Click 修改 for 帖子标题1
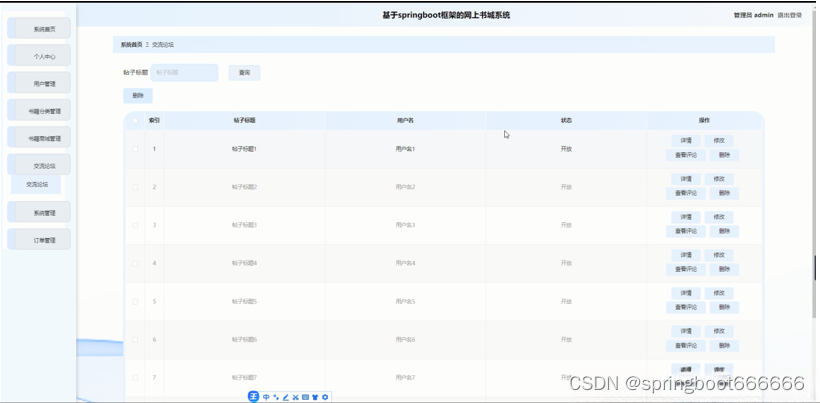This screenshot has height=403, width=820. click(719, 141)
